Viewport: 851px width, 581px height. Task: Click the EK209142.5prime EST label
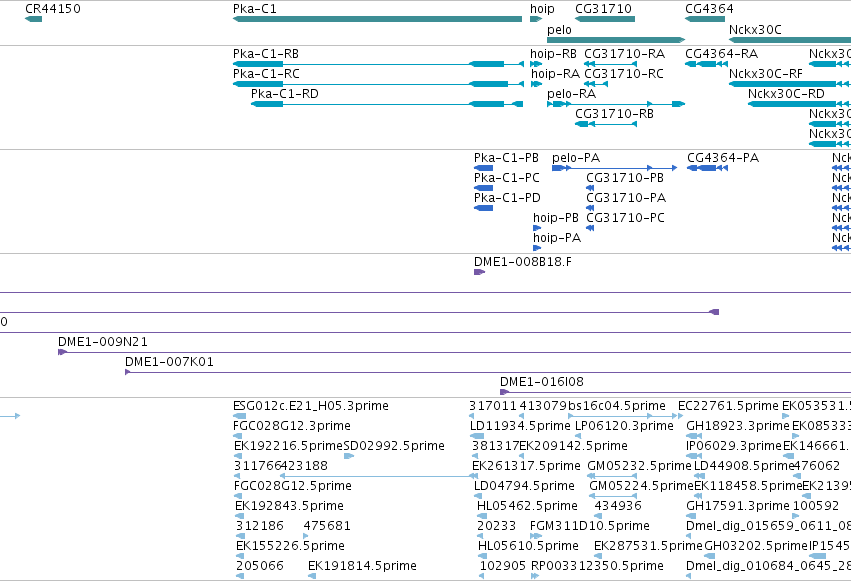573,446
